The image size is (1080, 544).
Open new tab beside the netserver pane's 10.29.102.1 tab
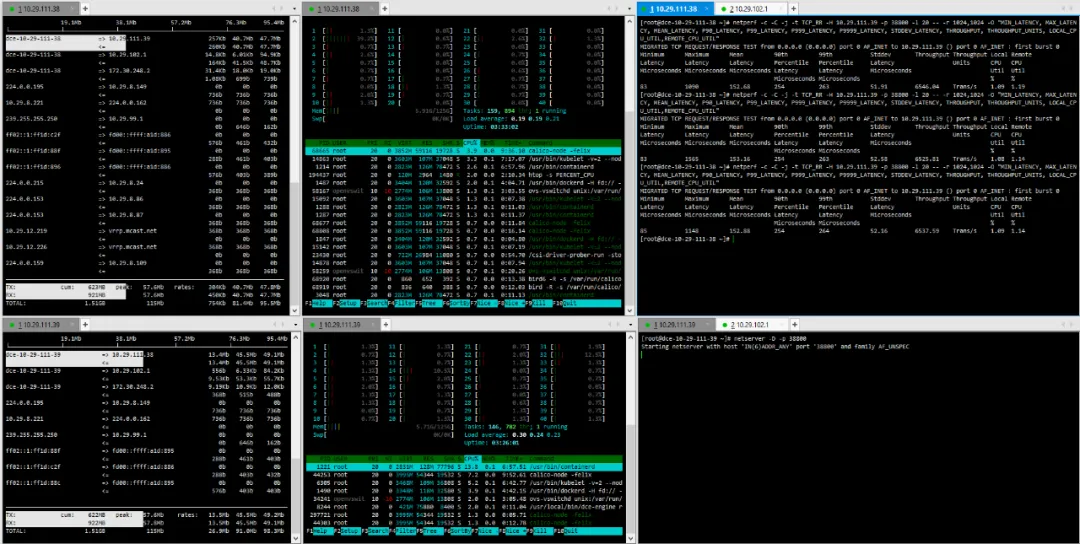[x=793, y=324]
